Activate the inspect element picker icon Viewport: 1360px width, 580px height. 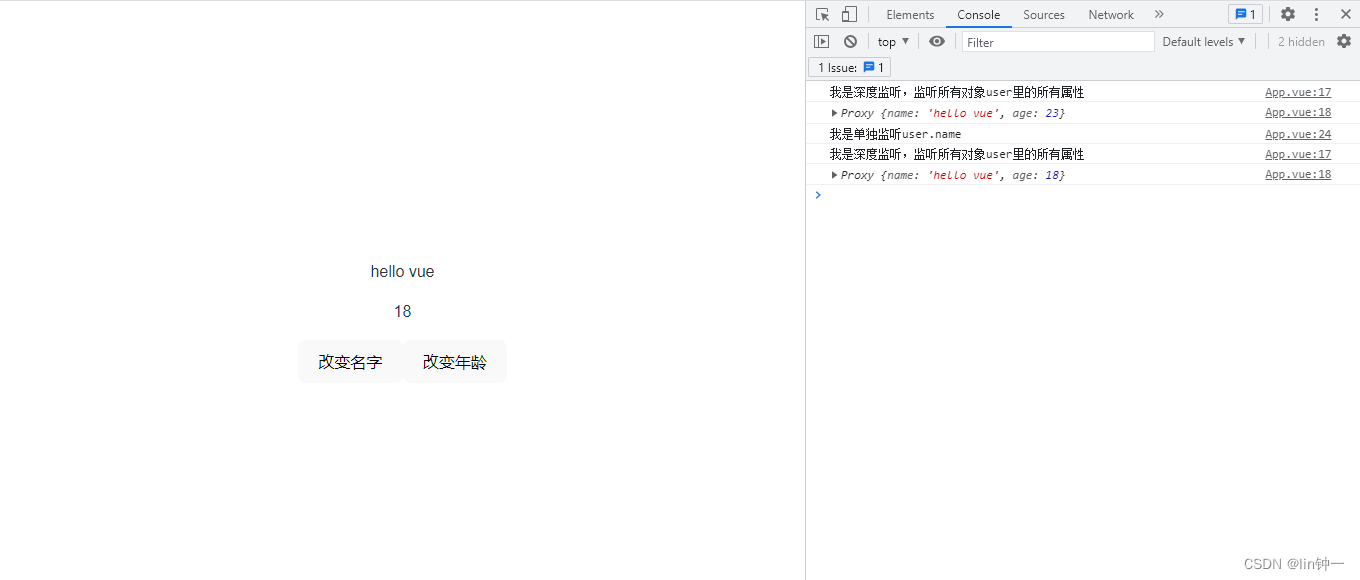[x=822, y=14]
